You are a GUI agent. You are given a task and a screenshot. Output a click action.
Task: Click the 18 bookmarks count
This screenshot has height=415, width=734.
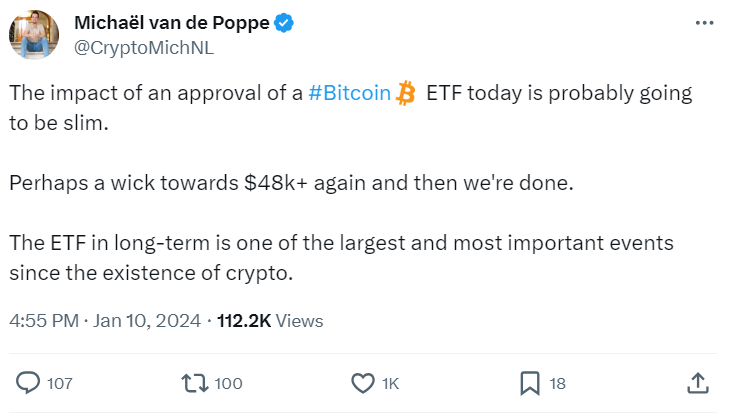[558, 383]
